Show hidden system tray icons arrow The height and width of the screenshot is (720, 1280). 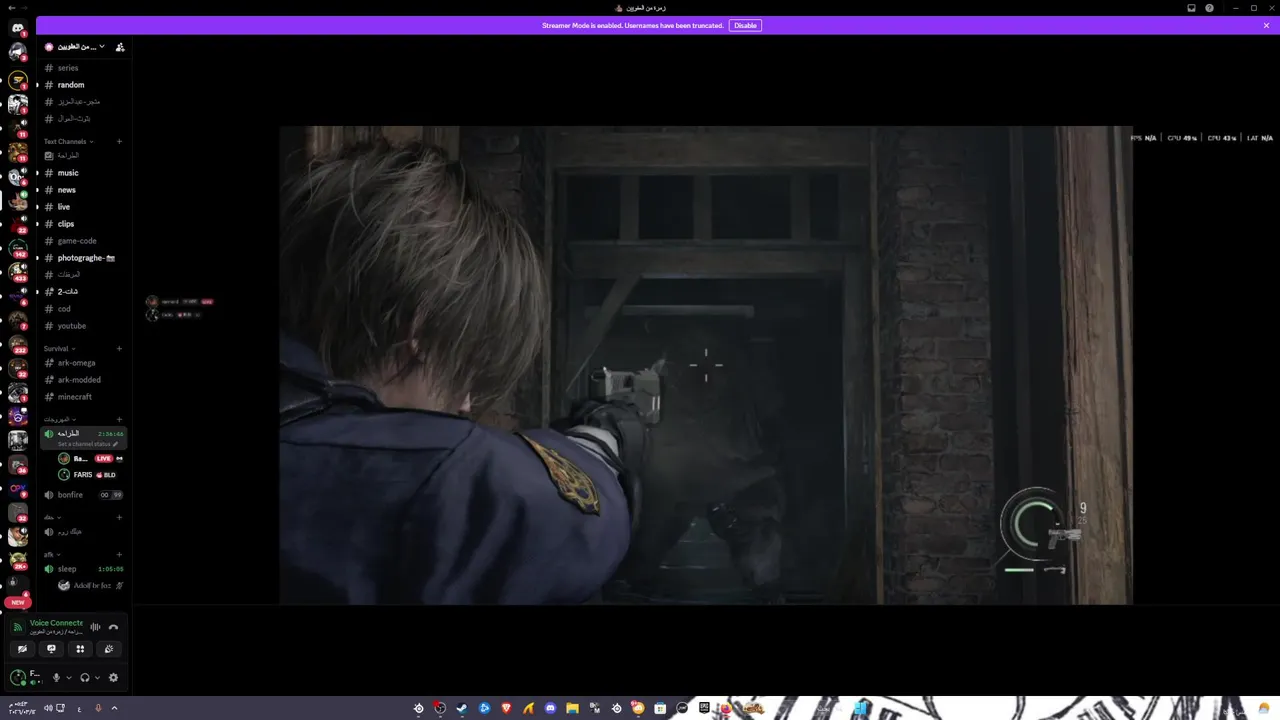coord(114,708)
